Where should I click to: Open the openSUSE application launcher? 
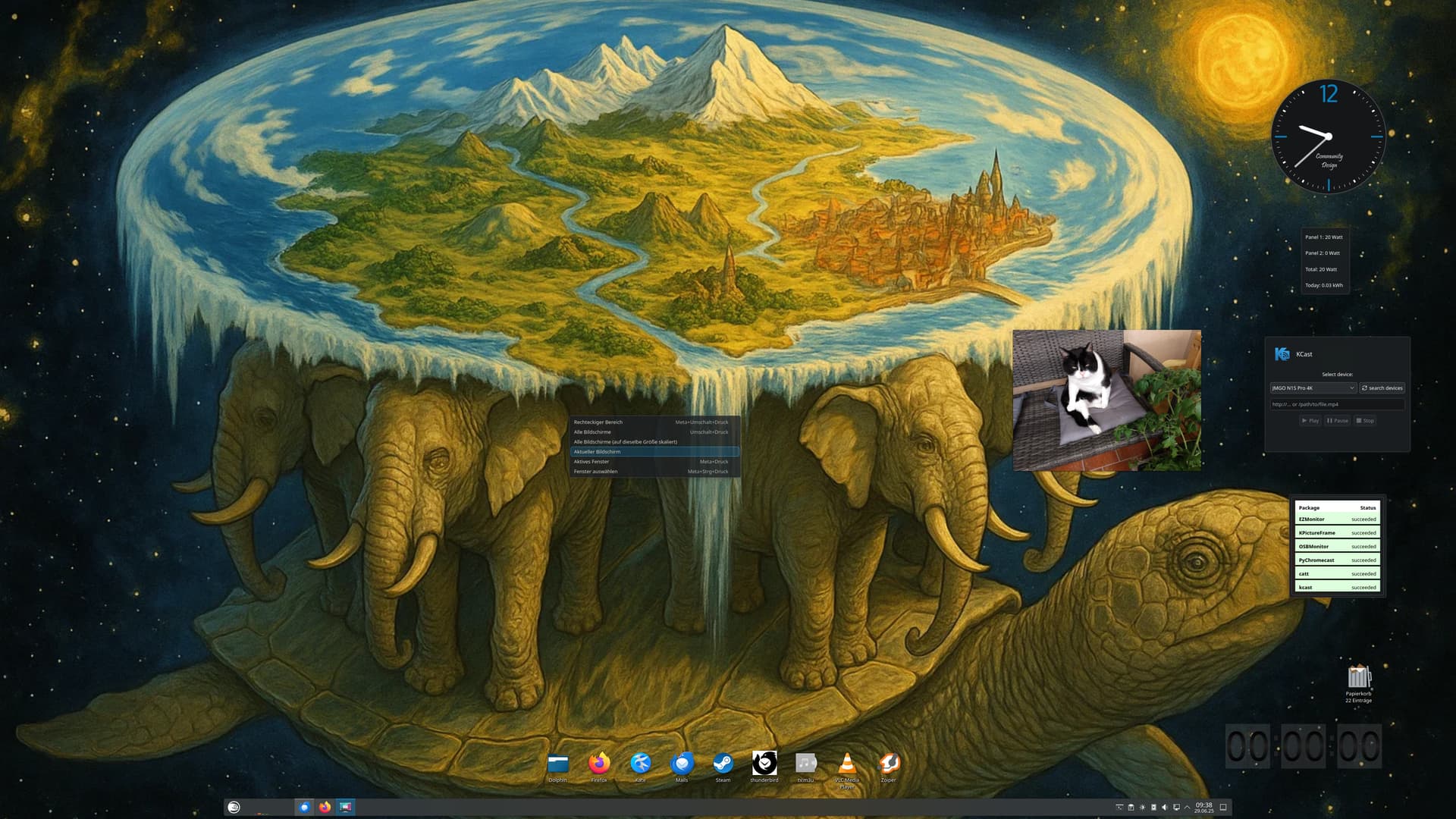[234, 807]
